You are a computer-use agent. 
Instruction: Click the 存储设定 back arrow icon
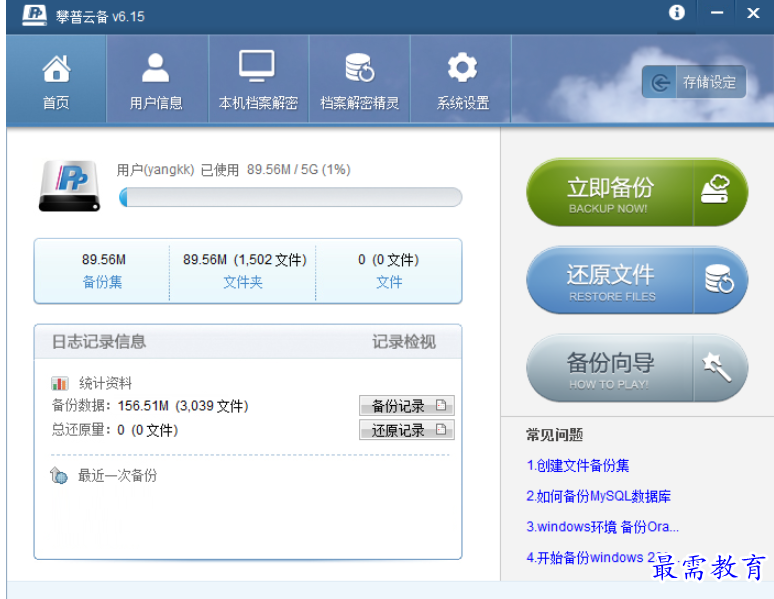(x=660, y=82)
